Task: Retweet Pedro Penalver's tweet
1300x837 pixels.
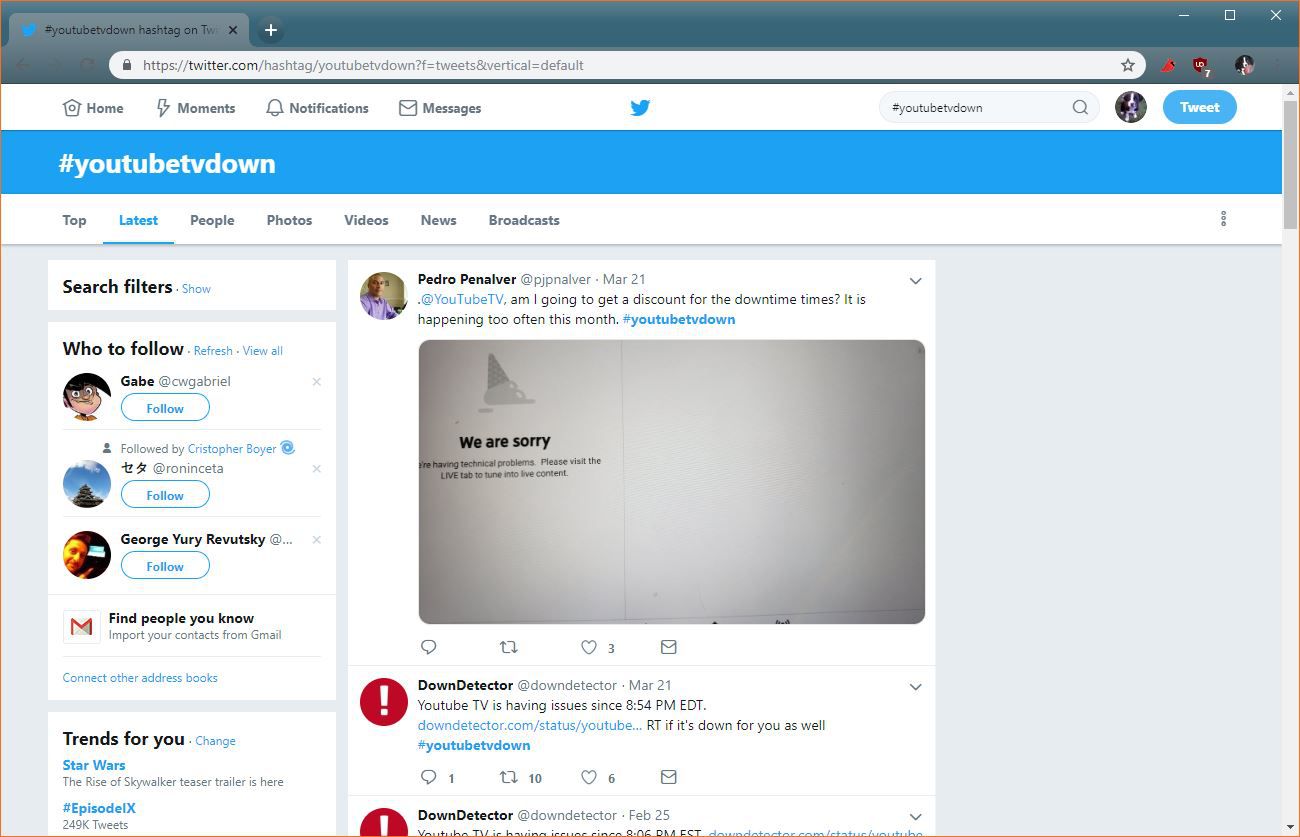Action: tap(508, 647)
